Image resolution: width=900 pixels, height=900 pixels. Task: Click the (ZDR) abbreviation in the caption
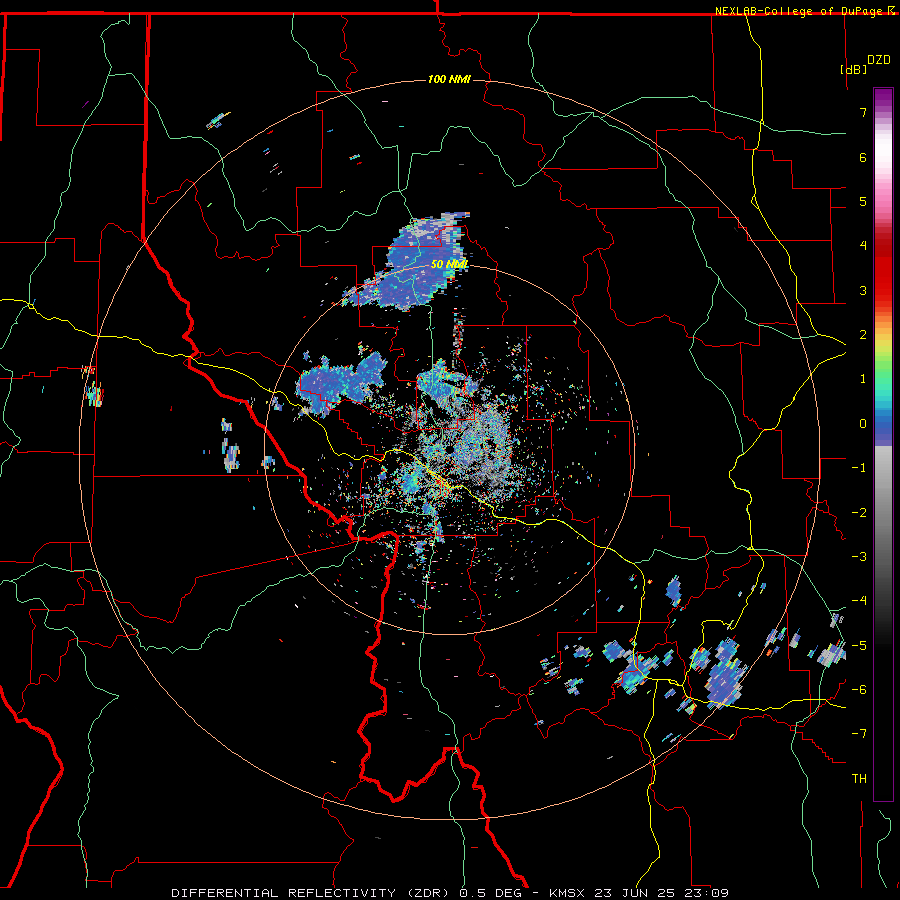click(x=428, y=893)
